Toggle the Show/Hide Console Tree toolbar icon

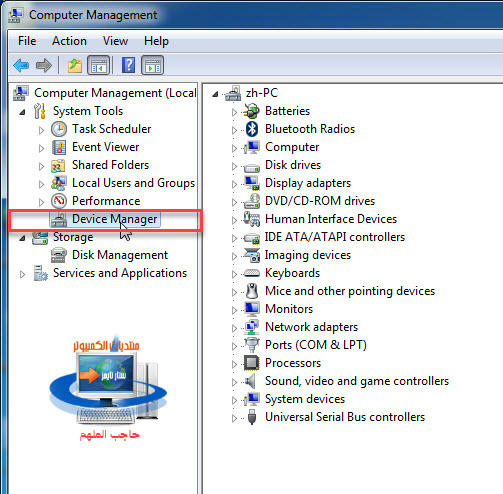(99, 65)
